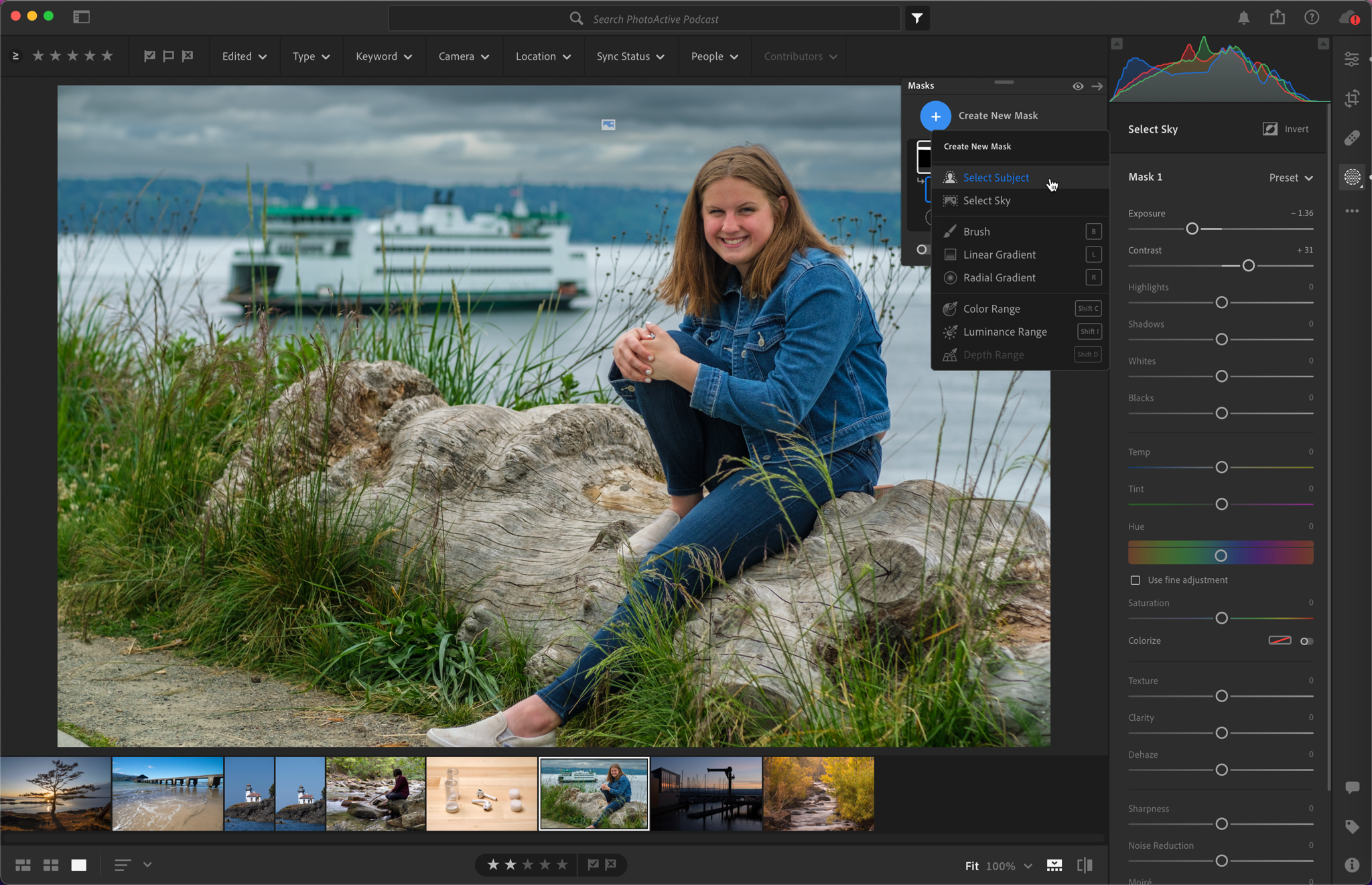The height and width of the screenshot is (885, 1372).
Task: Click the blue plus Create New Mask button
Action: (935, 116)
